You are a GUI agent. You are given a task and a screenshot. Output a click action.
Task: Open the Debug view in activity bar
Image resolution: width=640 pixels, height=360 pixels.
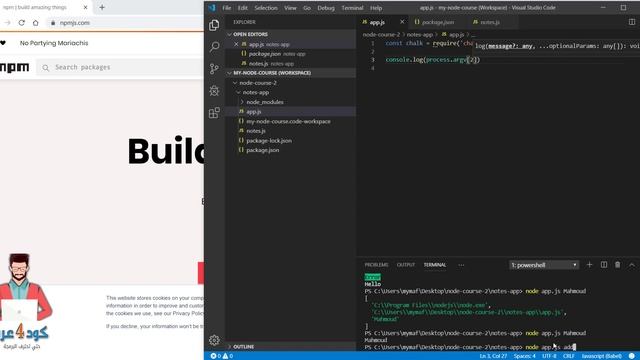coord(214,91)
